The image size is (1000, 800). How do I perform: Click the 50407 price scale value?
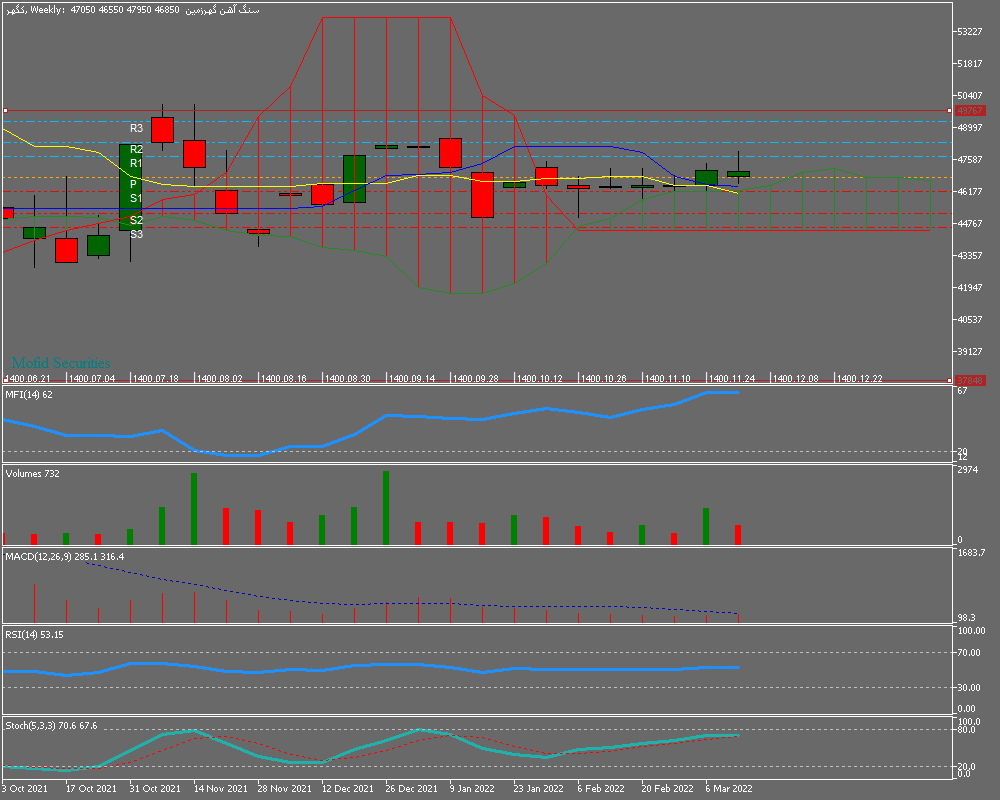970,95
